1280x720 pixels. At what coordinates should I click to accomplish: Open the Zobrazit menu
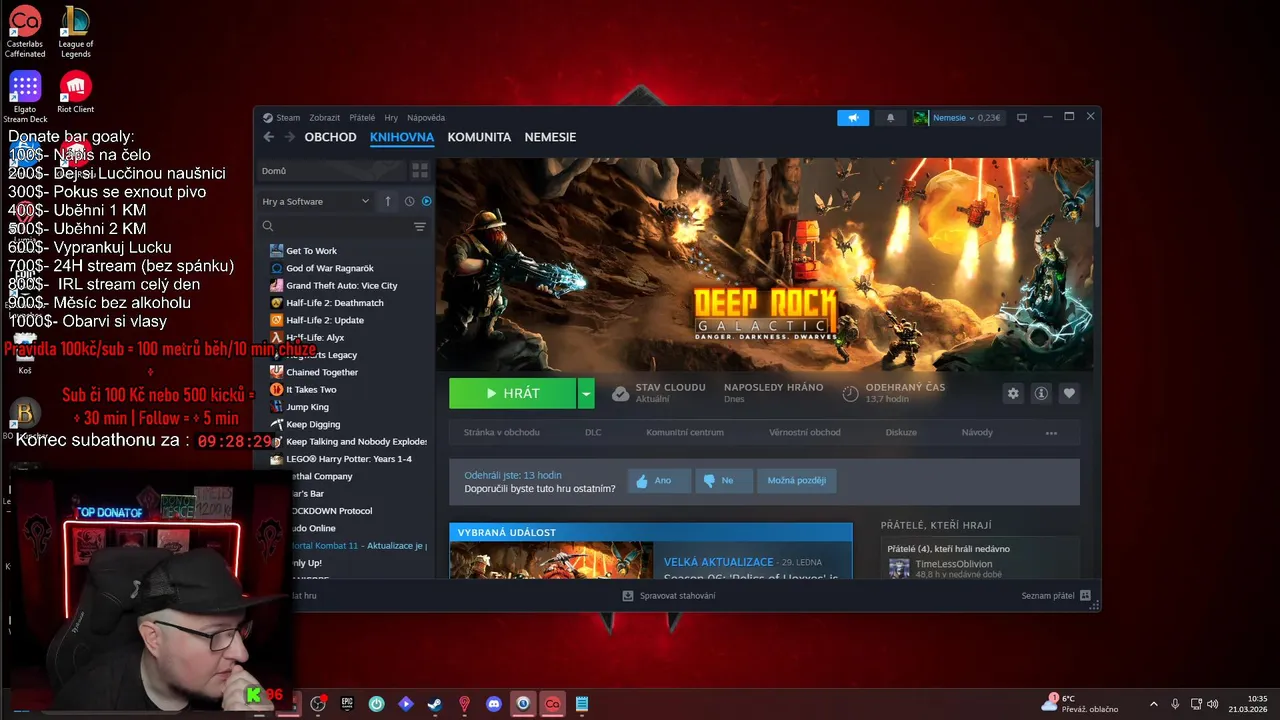[325, 118]
